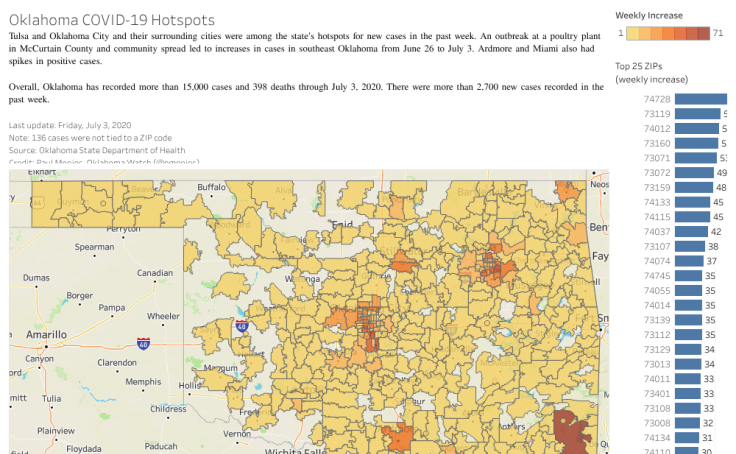Click the bar for ZIP 74011
The width and height of the screenshot is (736, 454).
tap(688, 379)
